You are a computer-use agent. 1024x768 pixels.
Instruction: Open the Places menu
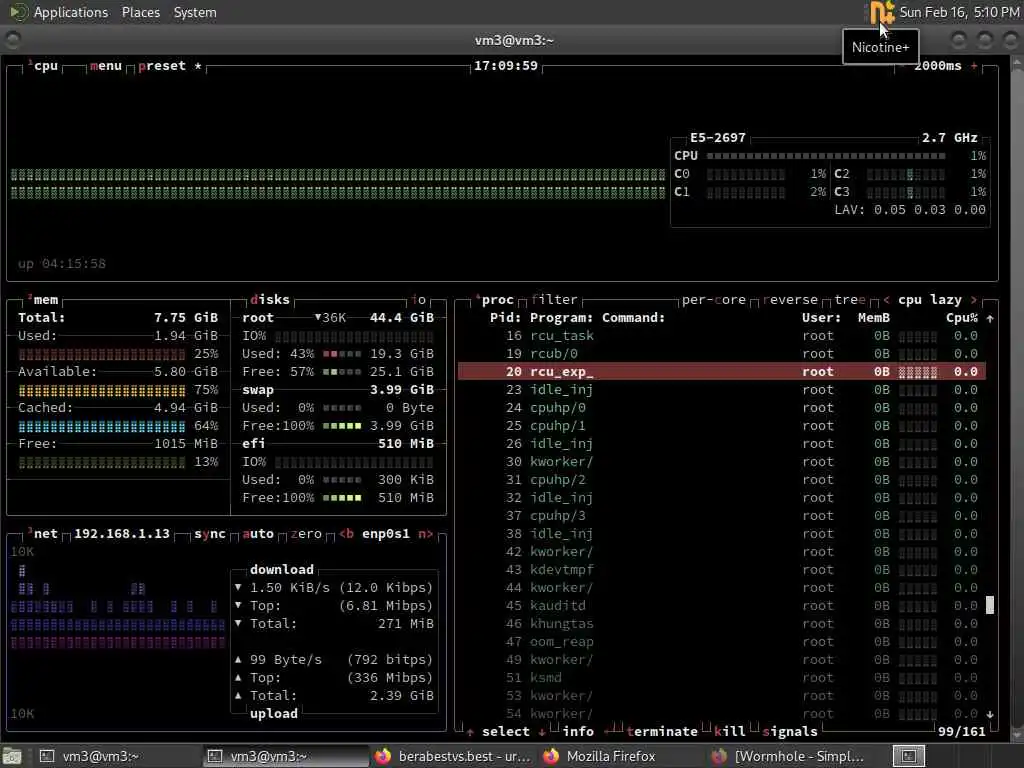pyautogui.click(x=140, y=12)
